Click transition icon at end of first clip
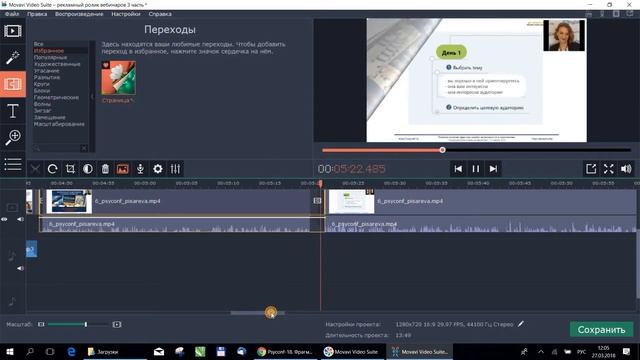The image size is (640, 360). pos(317,200)
